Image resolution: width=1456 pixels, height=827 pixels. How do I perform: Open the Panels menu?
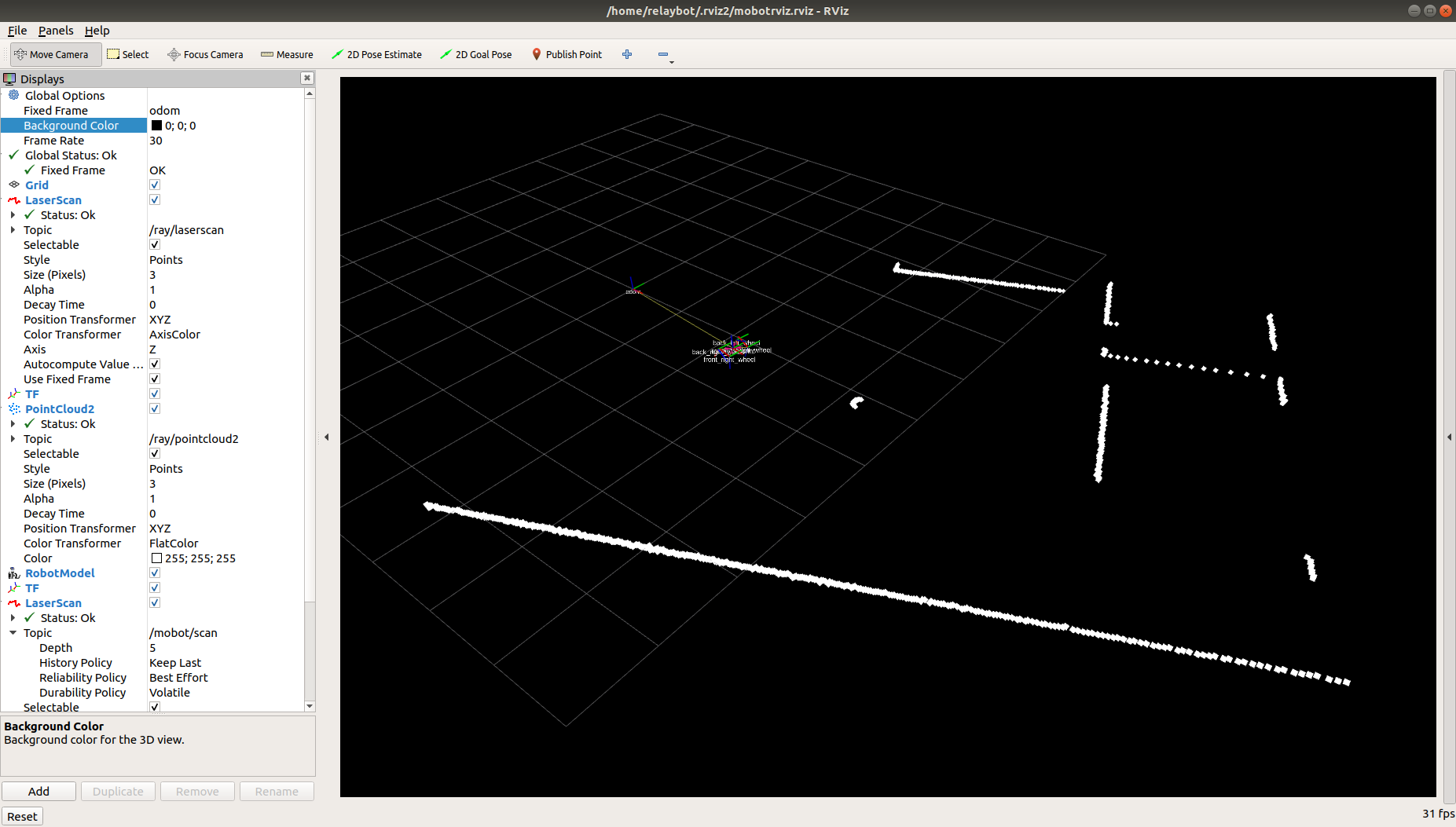point(56,30)
